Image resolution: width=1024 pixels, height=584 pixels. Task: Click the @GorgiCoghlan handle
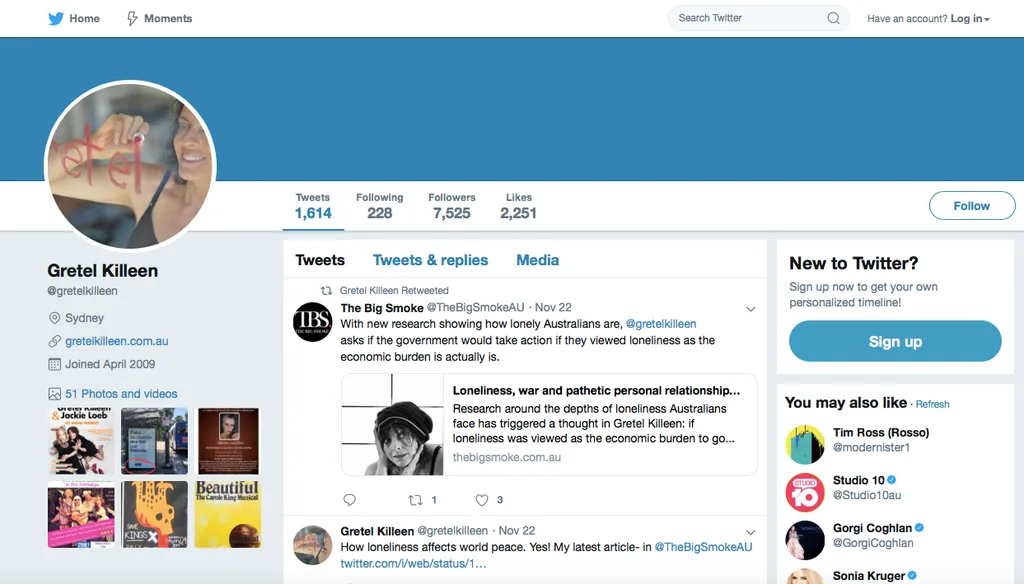[873, 543]
